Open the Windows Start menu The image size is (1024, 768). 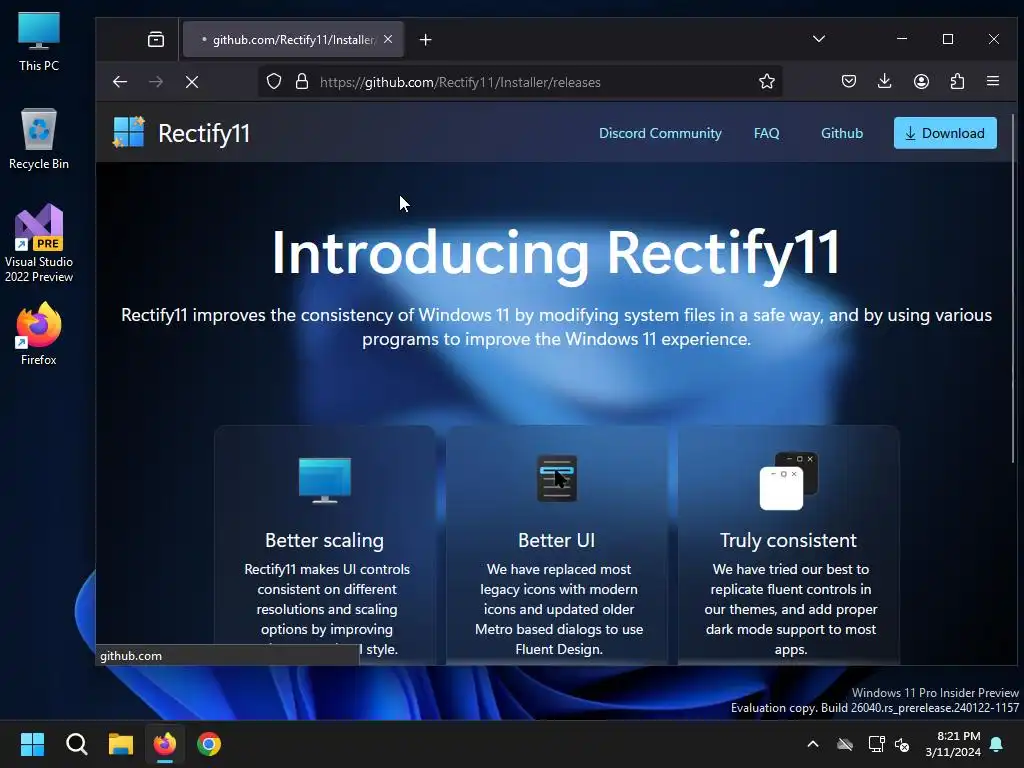32,744
